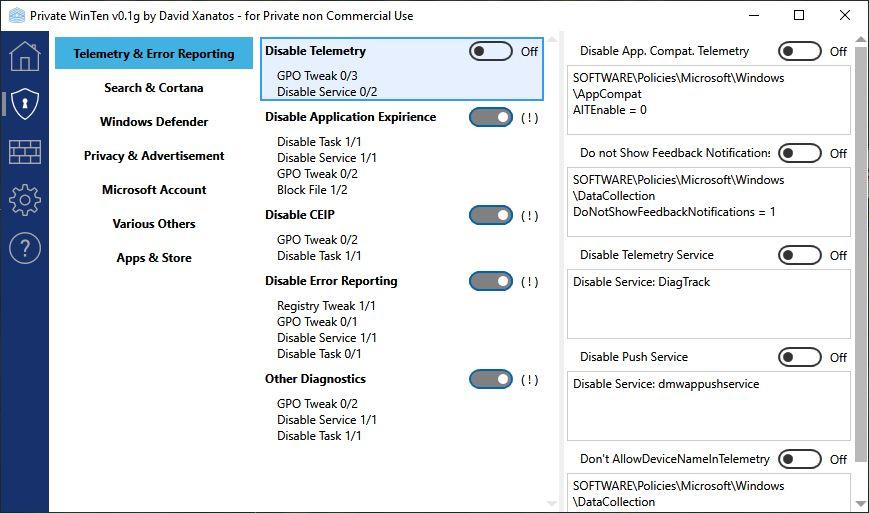The image size is (869, 513).
Task: Click GPO Tweak 0/3 under Disable Telemetry
Action: tap(317, 76)
